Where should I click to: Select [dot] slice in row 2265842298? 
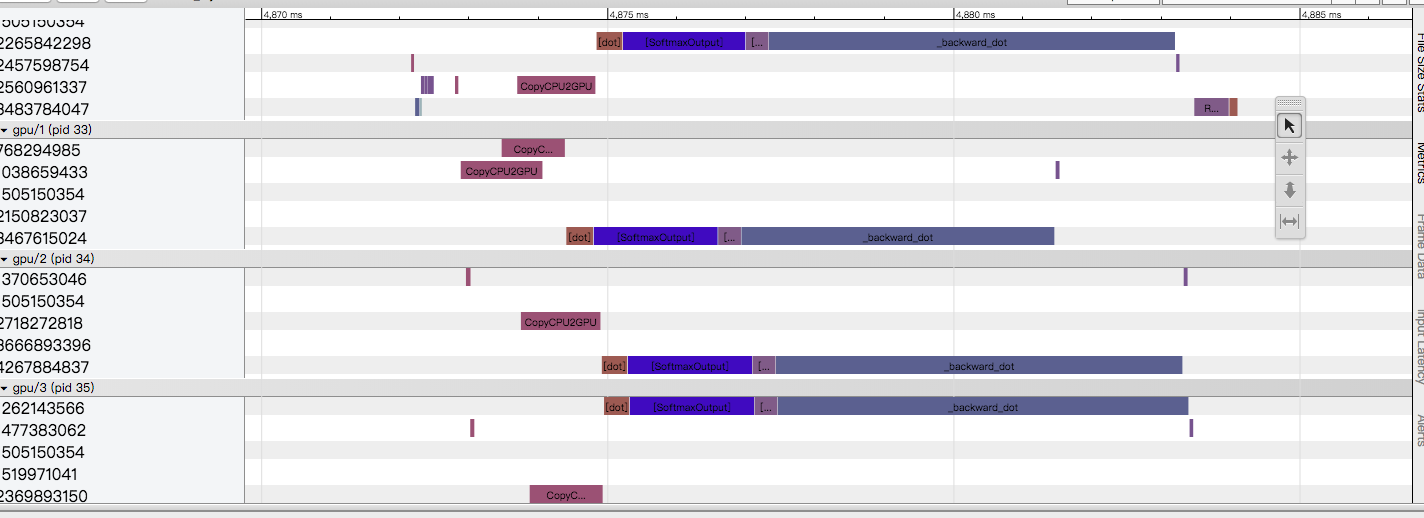[609, 41]
